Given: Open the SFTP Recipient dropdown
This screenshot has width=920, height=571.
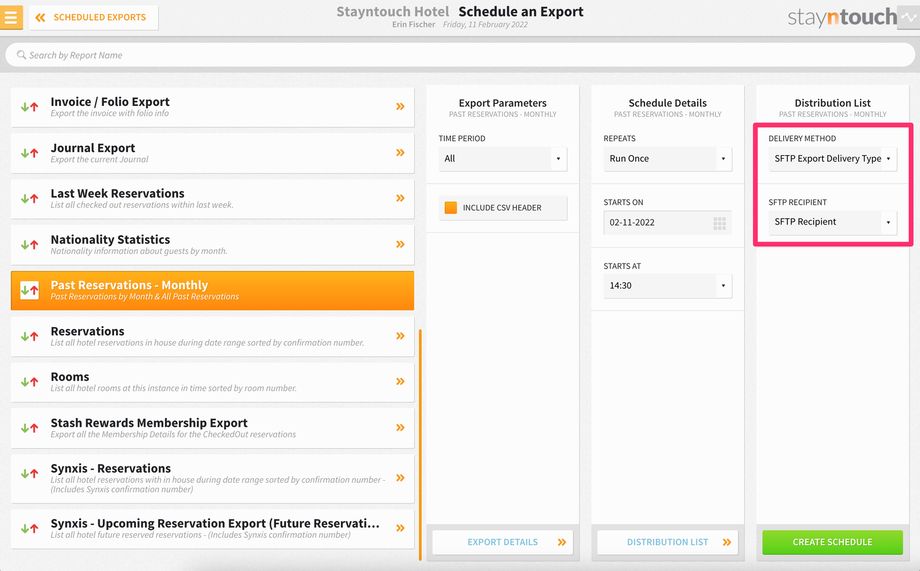Looking at the screenshot, I should pos(833,222).
